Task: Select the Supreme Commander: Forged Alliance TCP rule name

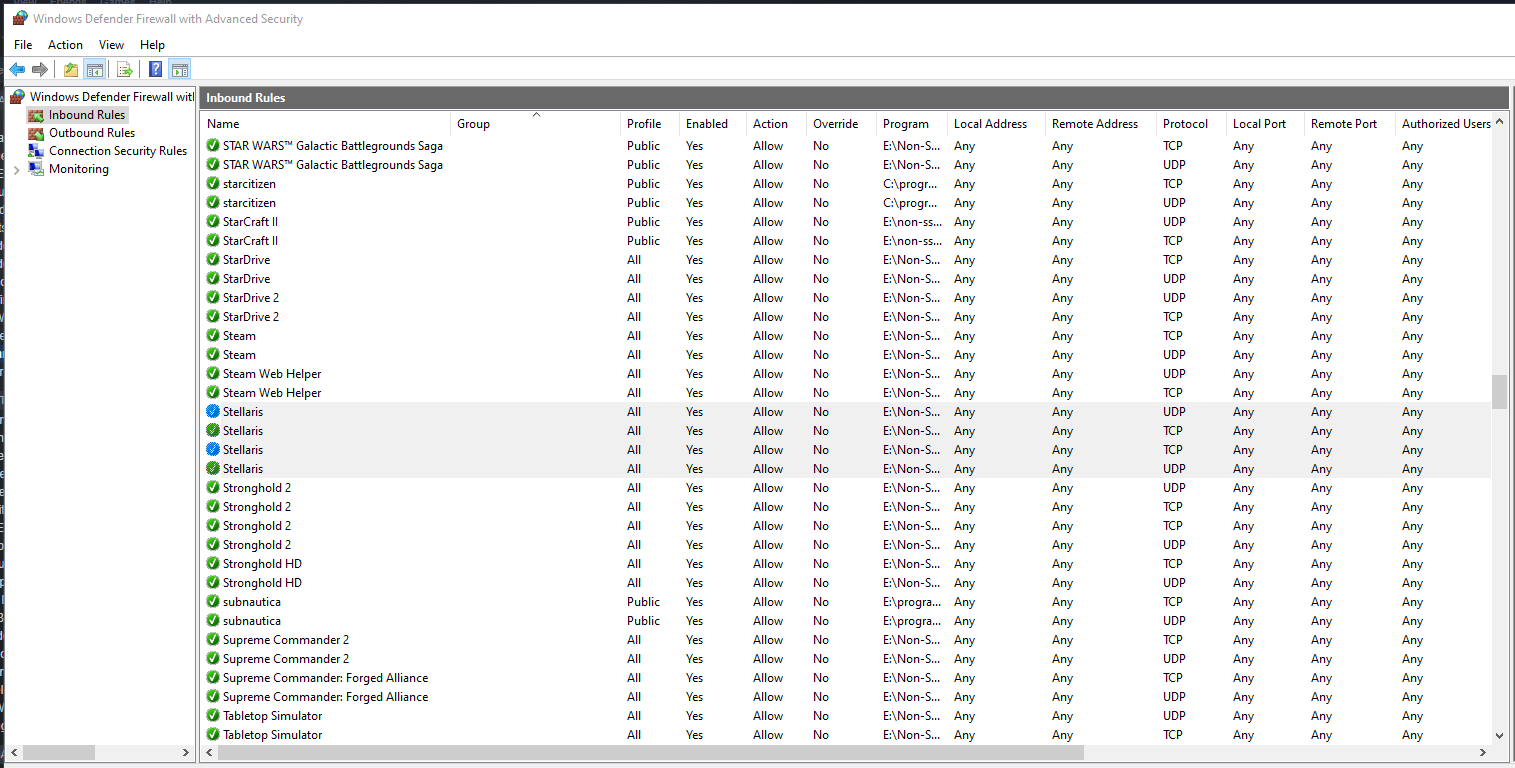Action: (x=325, y=678)
